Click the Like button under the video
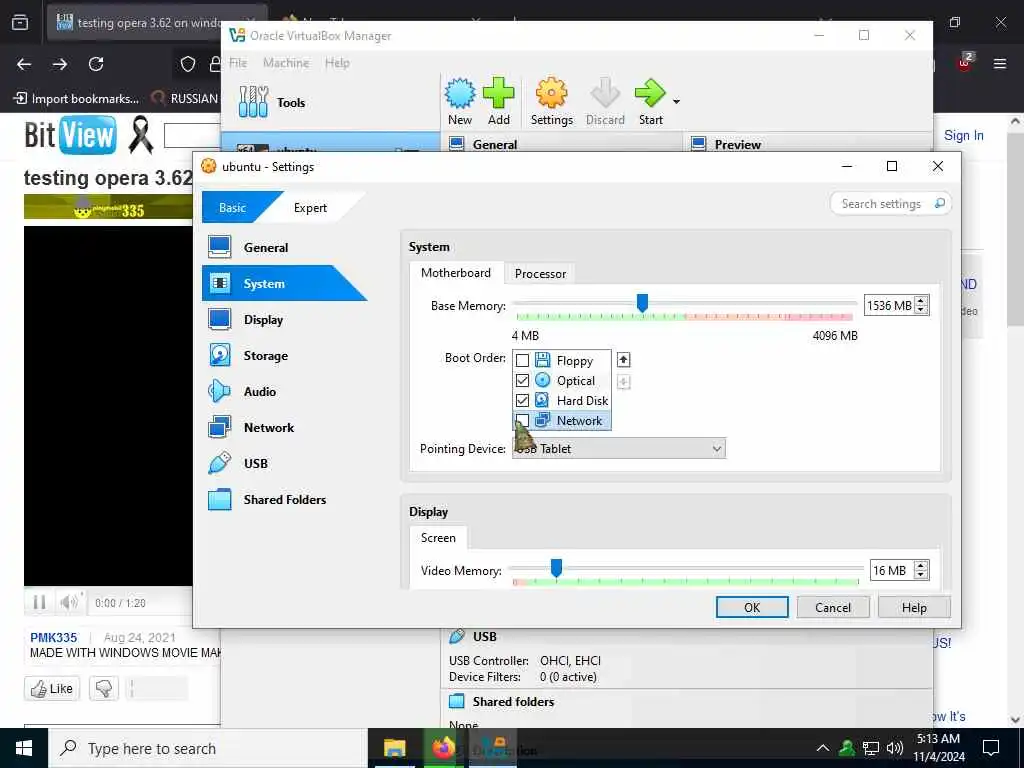Screen dimensions: 1024x768 [52, 688]
